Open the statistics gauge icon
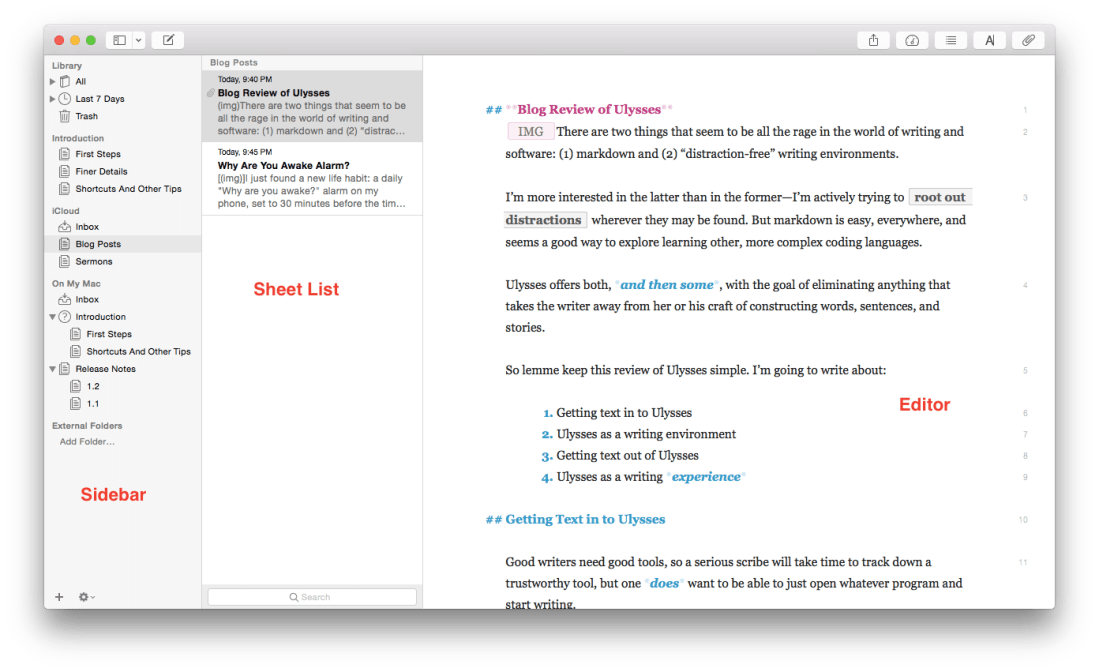The image size is (1099, 672). tap(911, 40)
